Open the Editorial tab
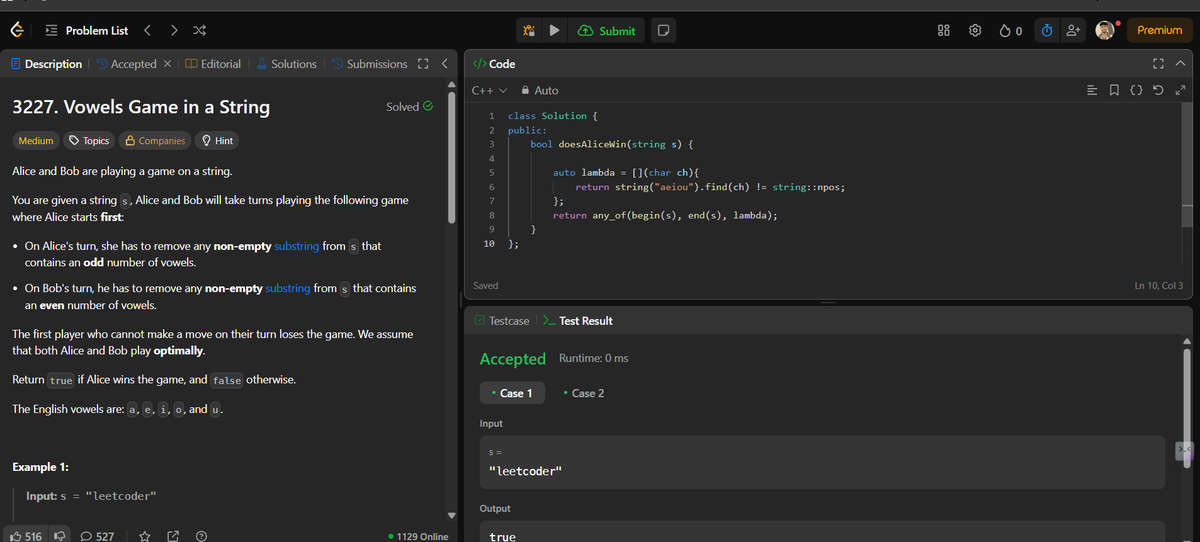Image resolution: width=1200 pixels, height=542 pixels. (x=213, y=64)
